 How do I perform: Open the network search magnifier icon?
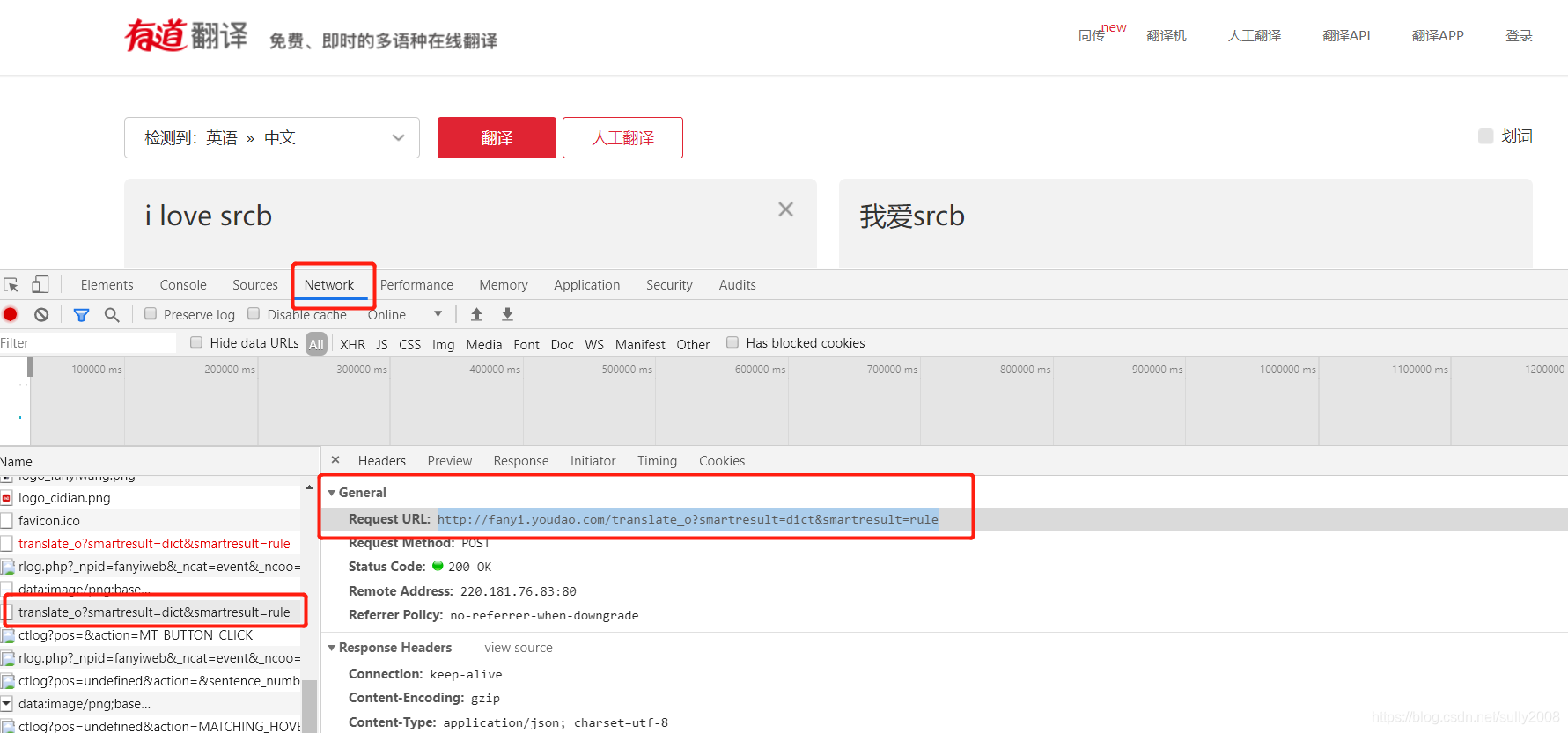112,314
